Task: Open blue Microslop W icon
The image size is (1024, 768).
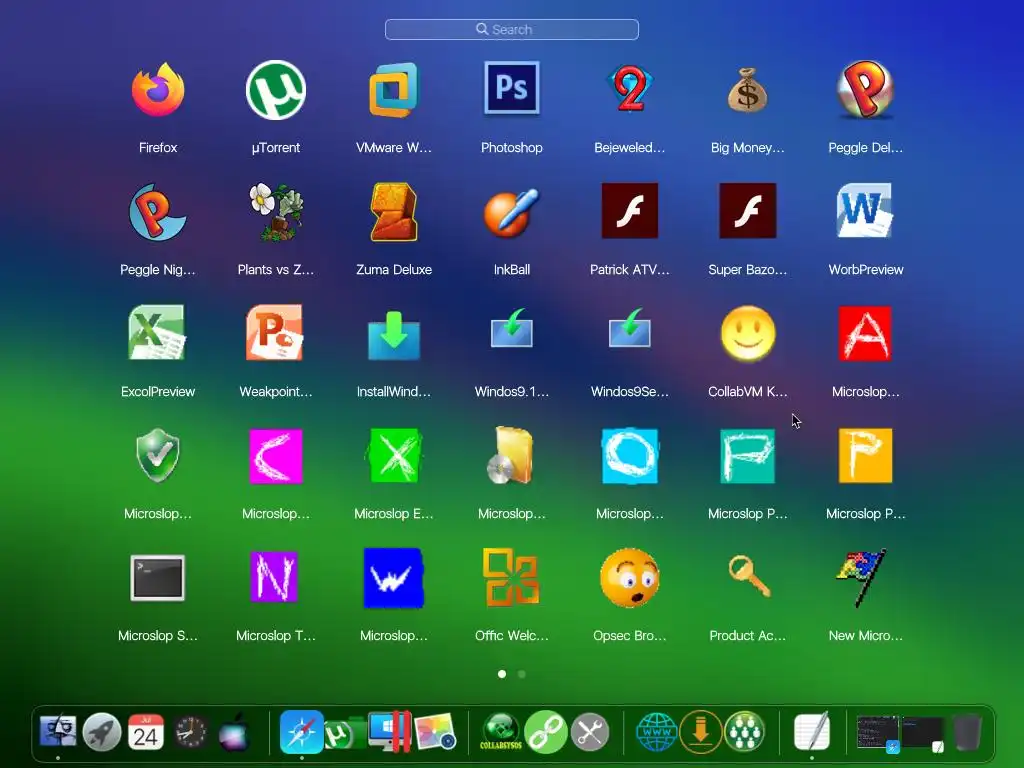Action: (x=394, y=579)
